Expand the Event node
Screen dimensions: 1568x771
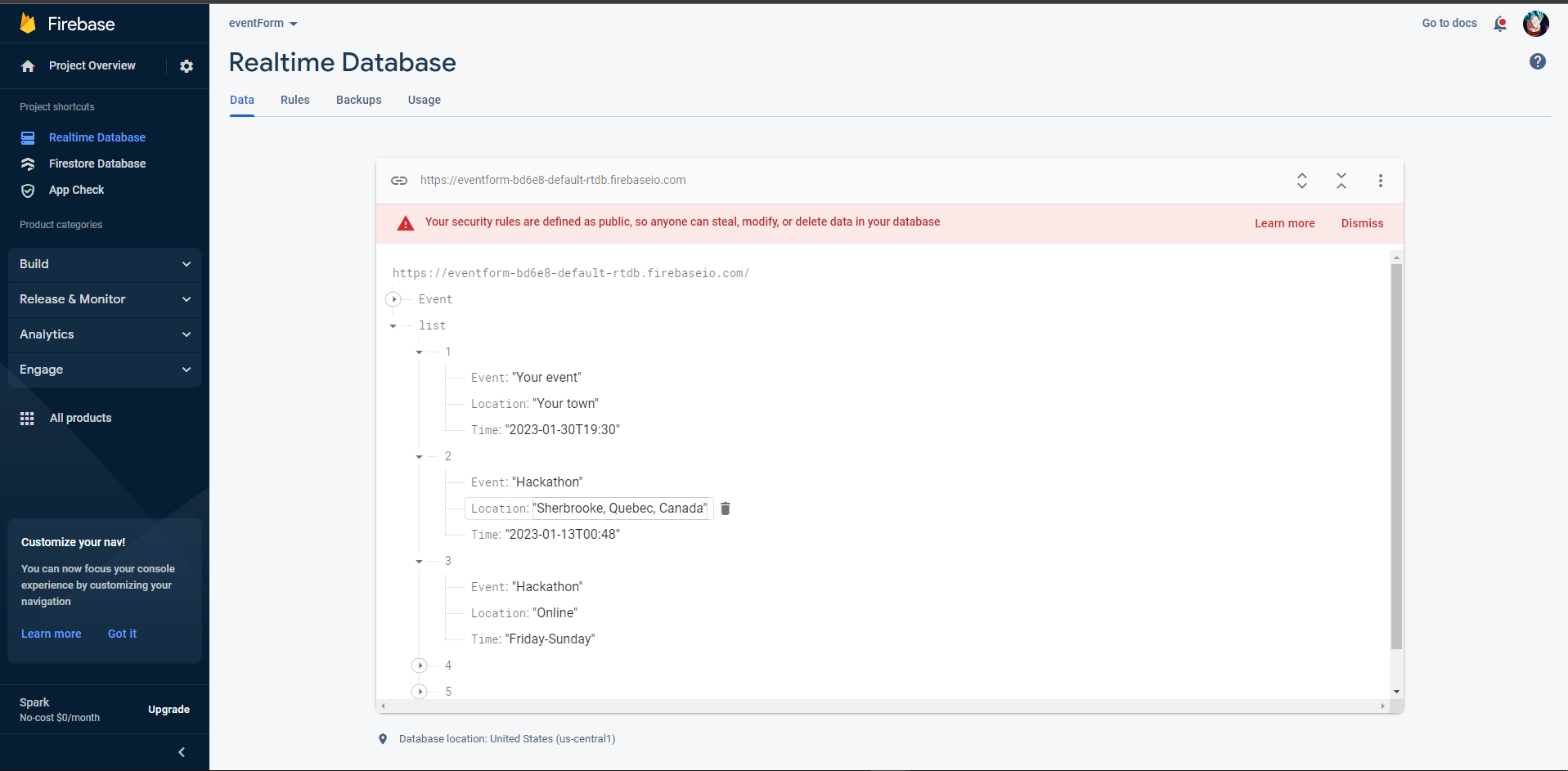[393, 299]
